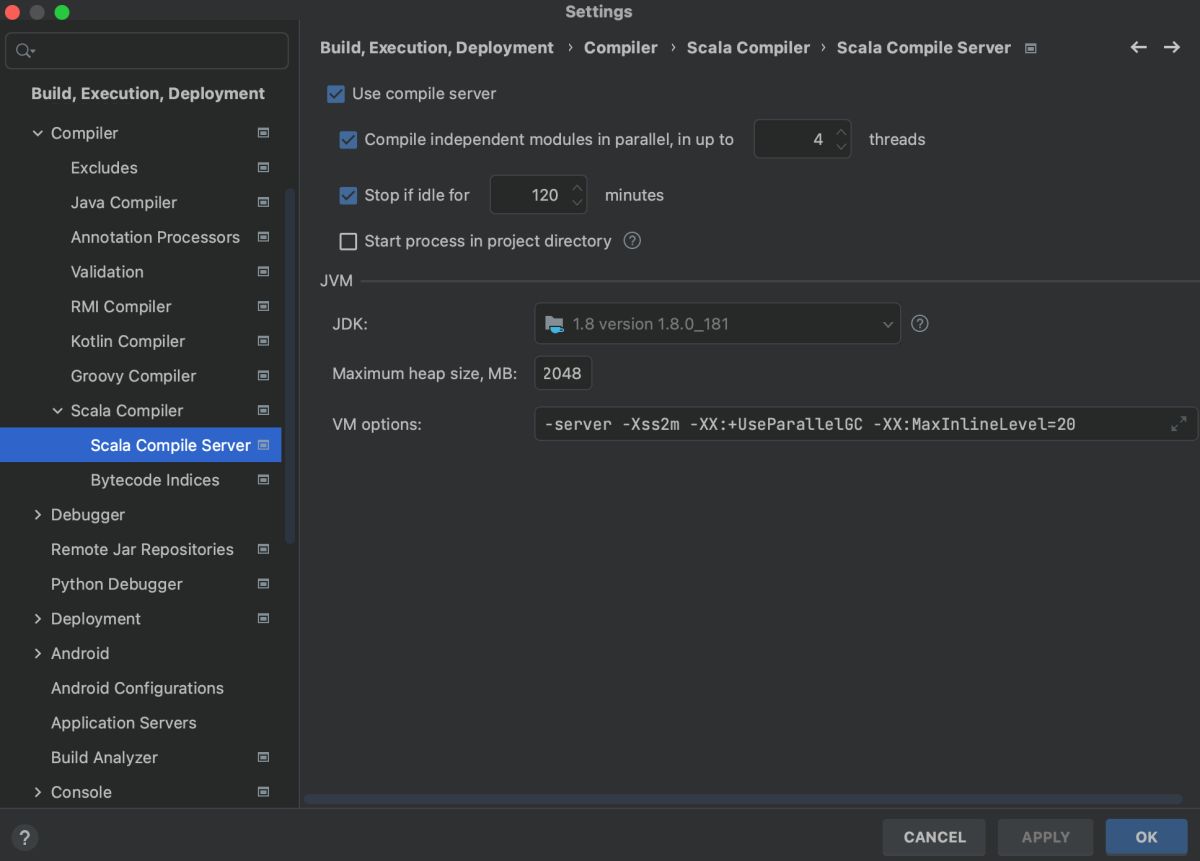
Task: Go forward with the right arrow
Action: pyautogui.click(x=1172, y=47)
